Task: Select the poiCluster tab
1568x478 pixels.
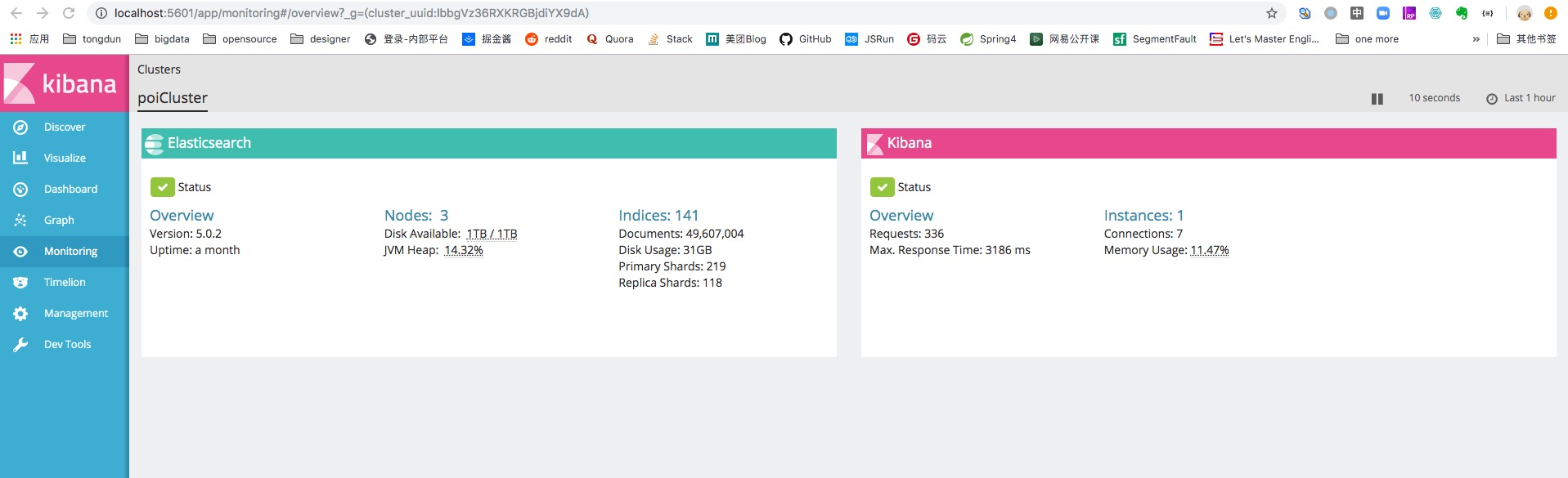Action: click(x=173, y=98)
